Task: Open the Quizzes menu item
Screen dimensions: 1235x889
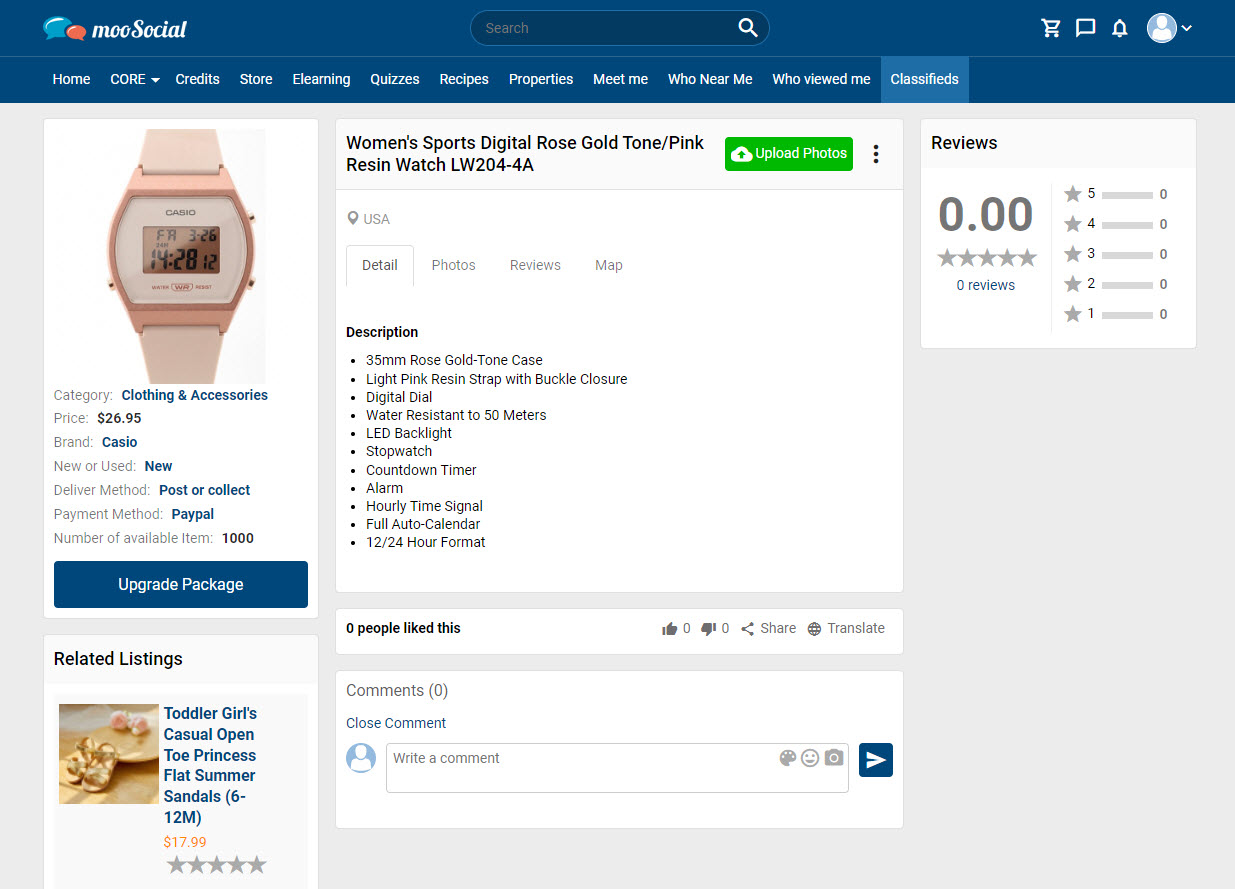Action: click(395, 79)
